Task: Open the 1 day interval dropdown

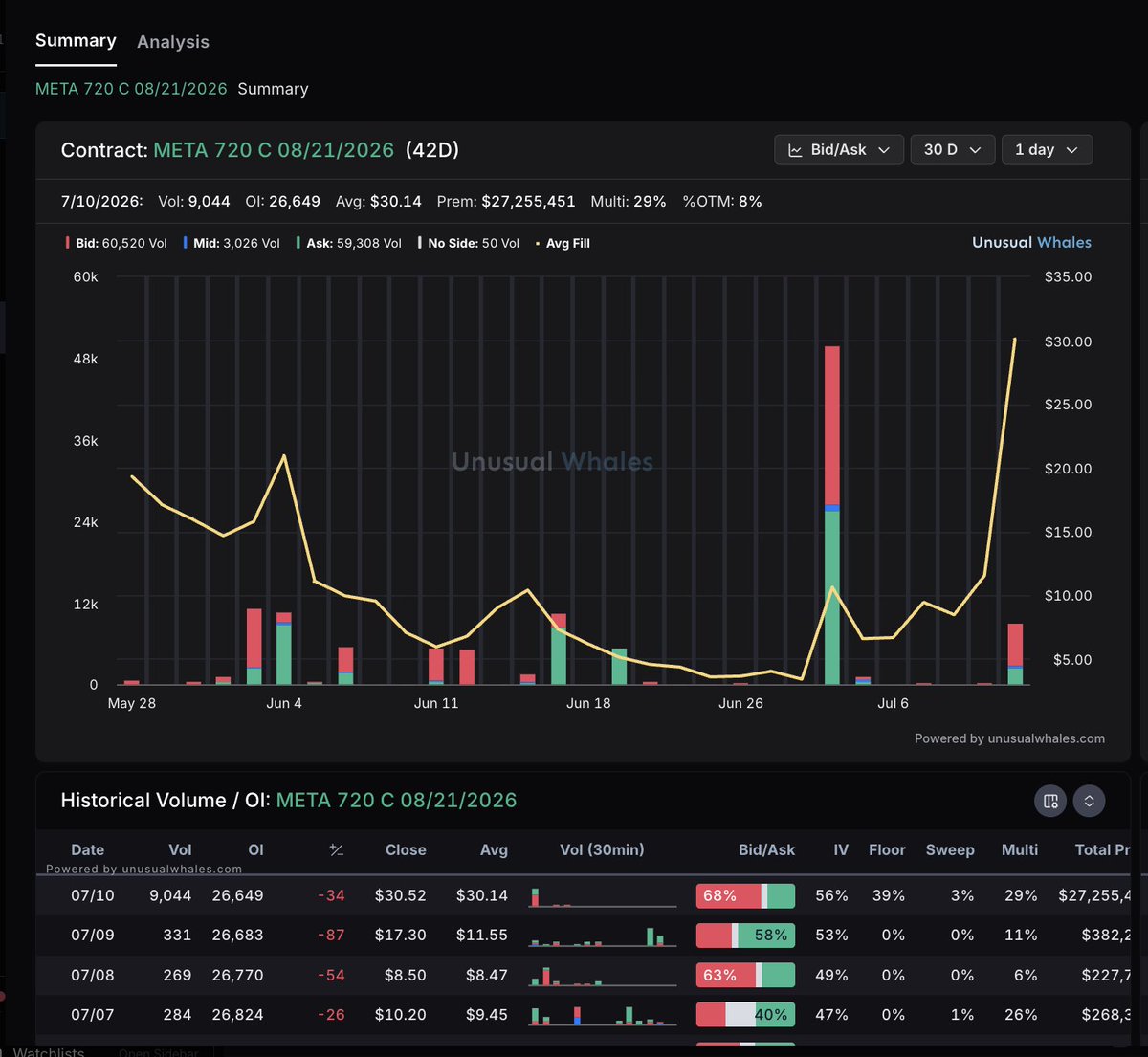Action: [x=1047, y=149]
